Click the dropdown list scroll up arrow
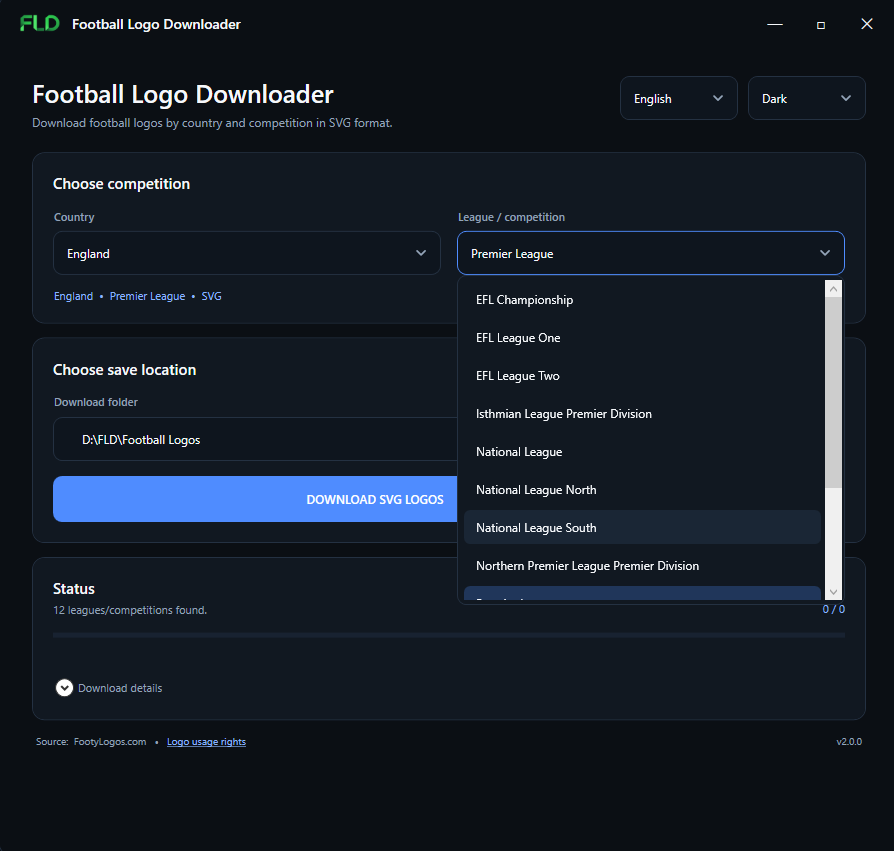 point(833,289)
